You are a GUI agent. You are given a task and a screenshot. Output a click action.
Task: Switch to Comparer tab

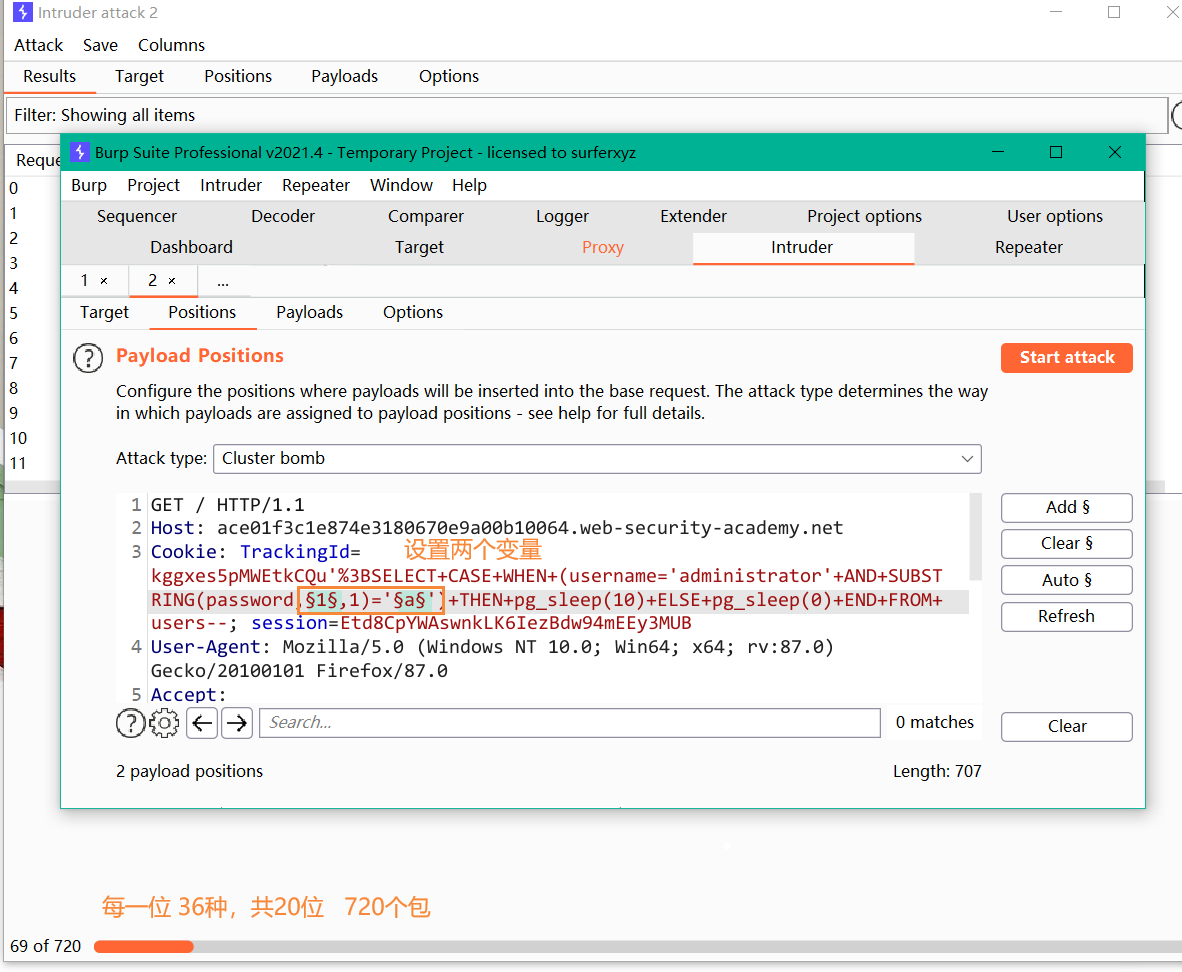[426, 216]
